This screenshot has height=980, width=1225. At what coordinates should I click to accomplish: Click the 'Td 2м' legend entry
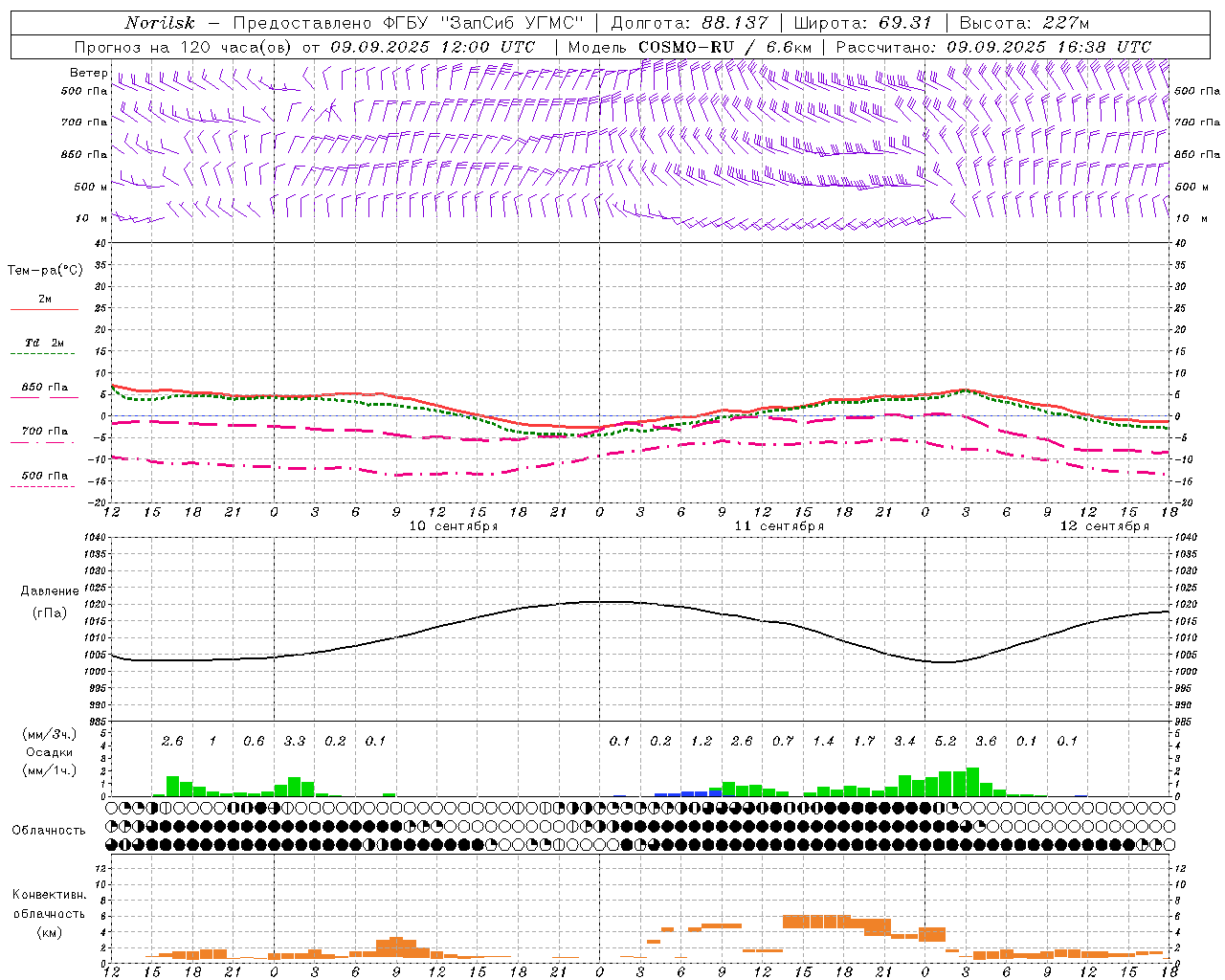tap(44, 343)
